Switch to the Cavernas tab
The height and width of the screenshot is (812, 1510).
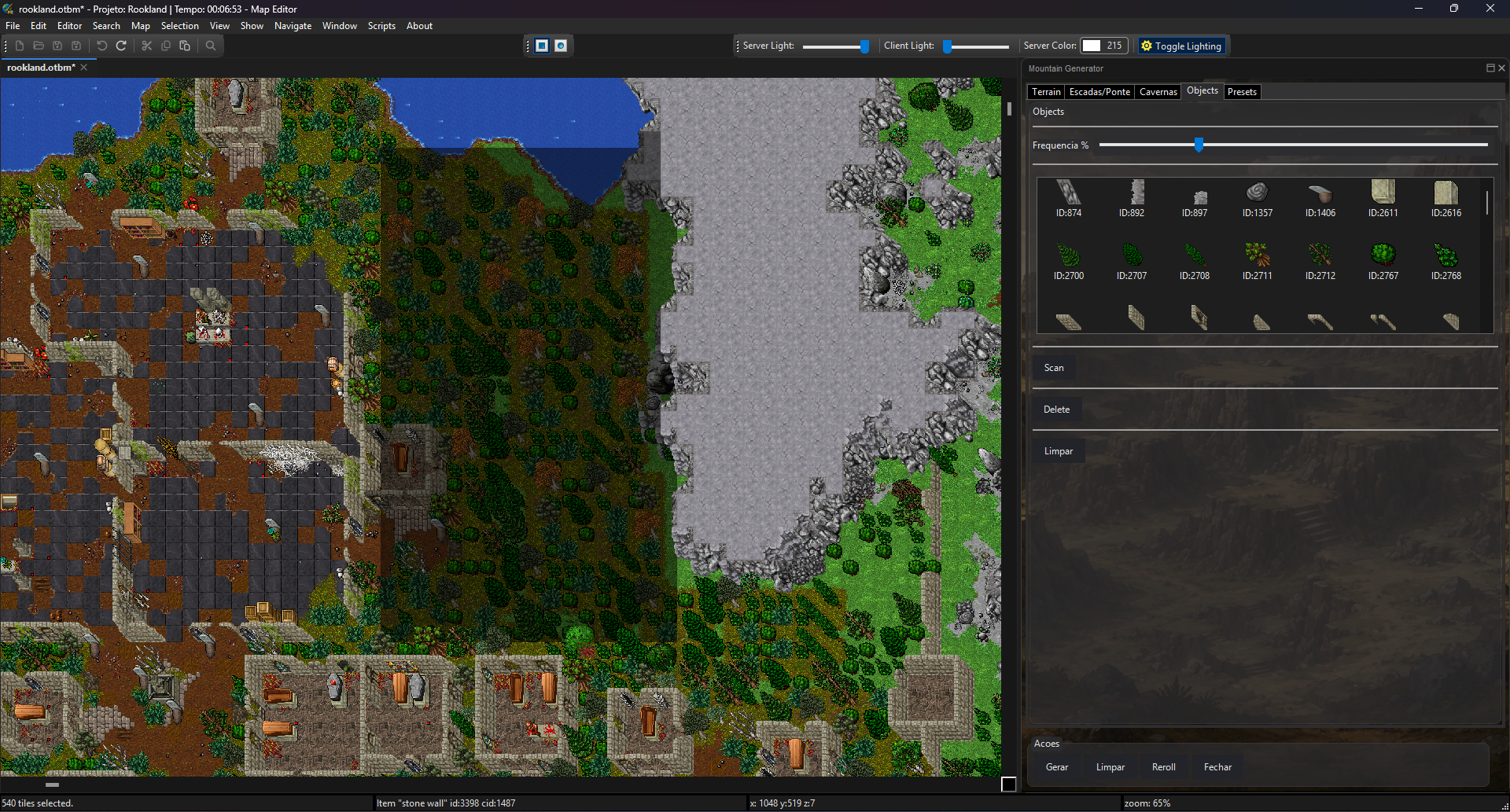click(x=1158, y=92)
